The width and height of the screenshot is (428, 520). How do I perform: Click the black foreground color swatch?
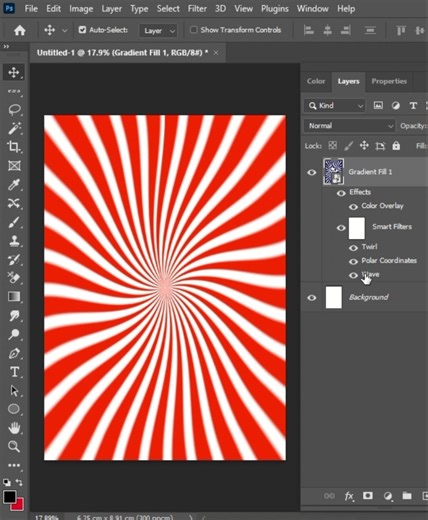click(x=9, y=497)
